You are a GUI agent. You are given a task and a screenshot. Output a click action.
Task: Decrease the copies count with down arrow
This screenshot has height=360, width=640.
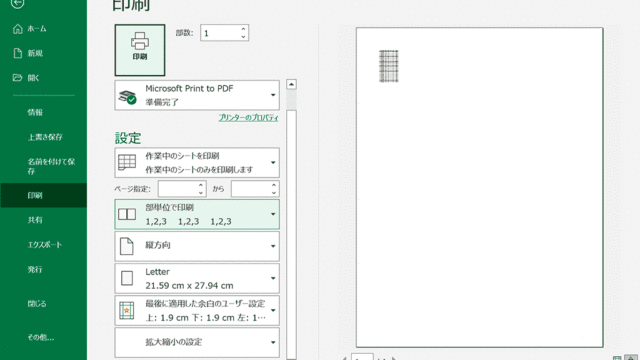coord(243,37)
